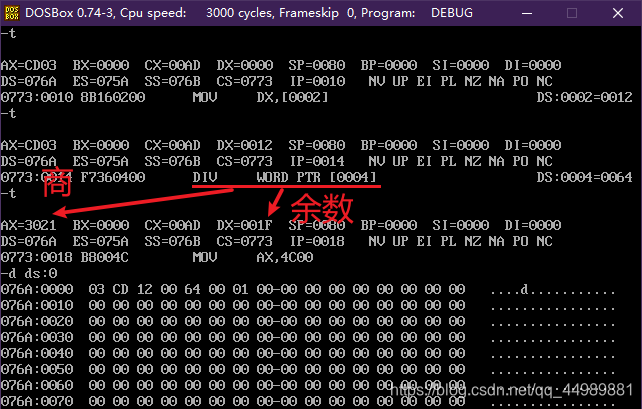
Task: Click byte CD in the 076A:0000 row
Action: tap(120, 289)
